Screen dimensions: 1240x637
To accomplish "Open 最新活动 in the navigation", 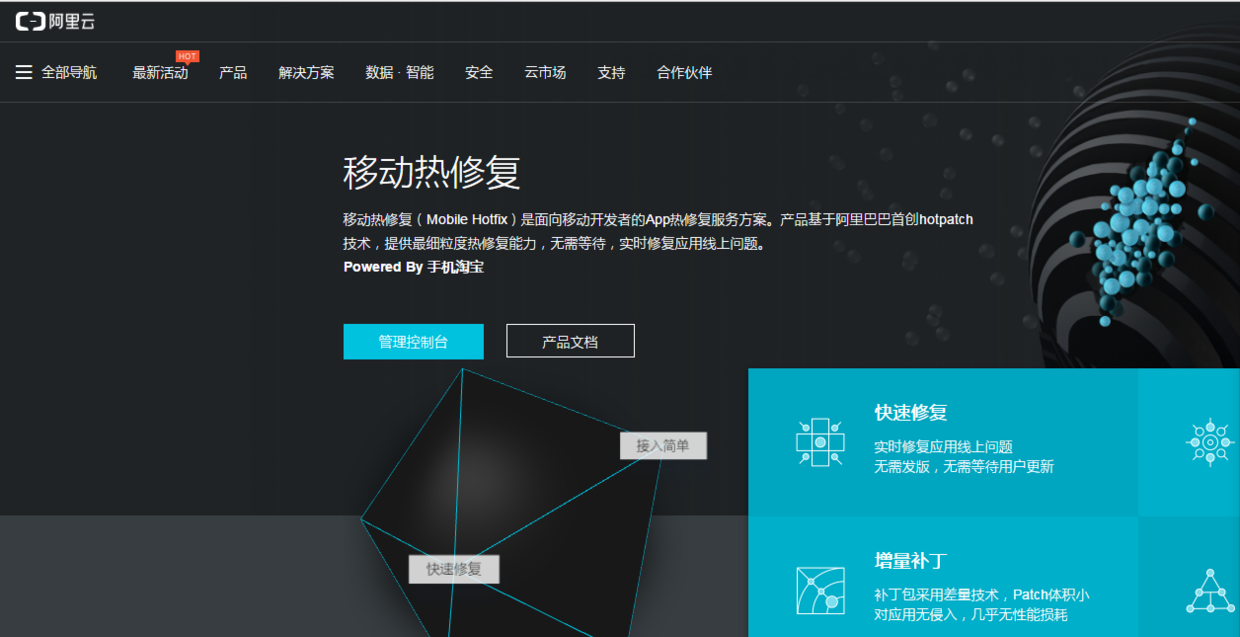I will coord(160,73).
